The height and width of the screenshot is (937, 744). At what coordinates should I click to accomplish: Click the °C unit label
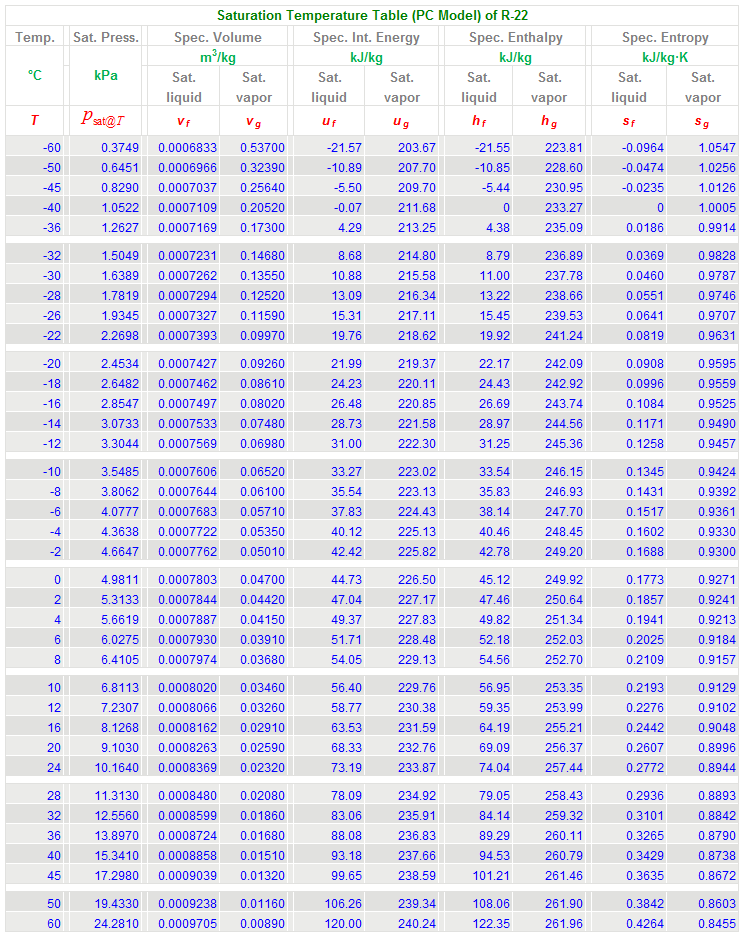[35, 75]
